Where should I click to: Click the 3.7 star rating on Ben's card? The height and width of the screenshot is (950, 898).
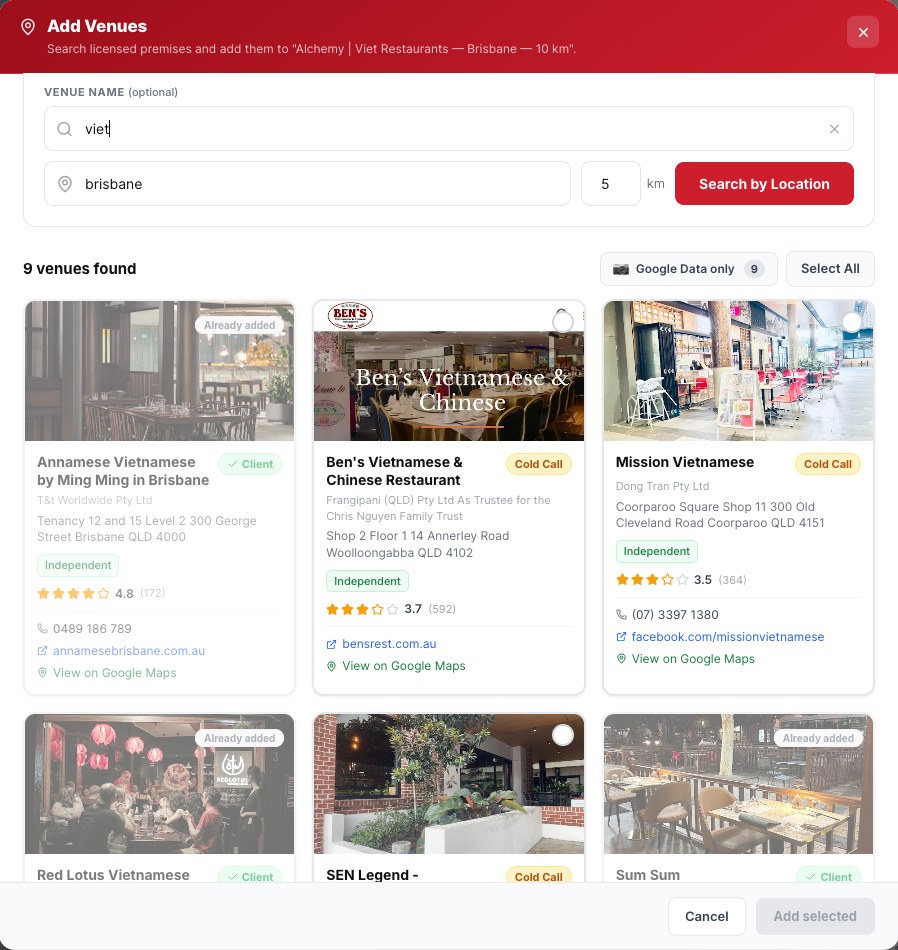(391, 609)
